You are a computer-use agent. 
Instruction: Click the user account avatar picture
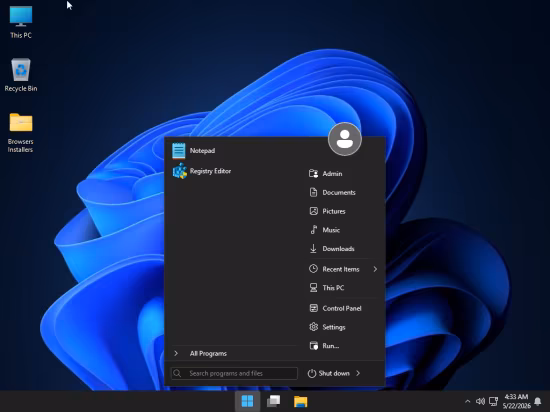[344, 139]
